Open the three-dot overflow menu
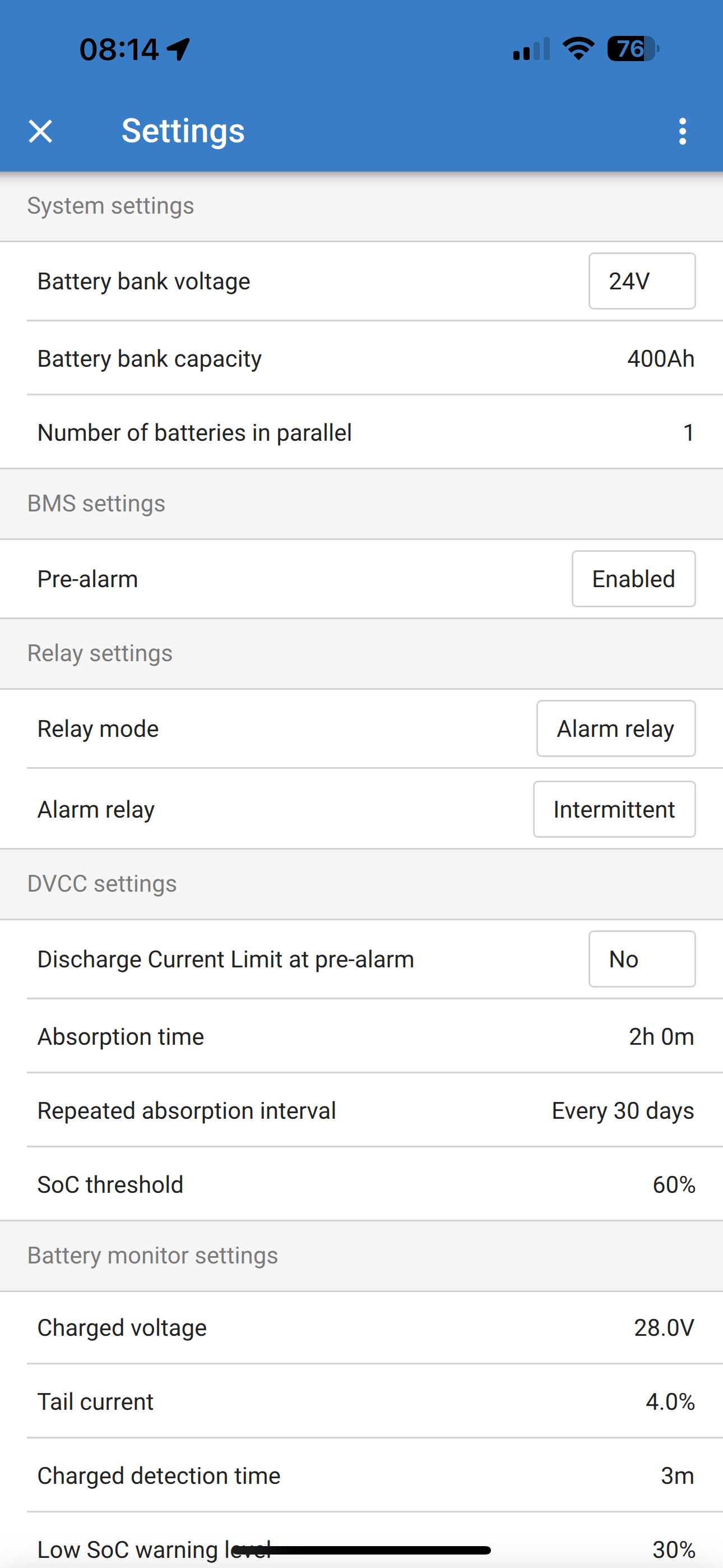The image size is (723, 1568). (x=682, y=131)
